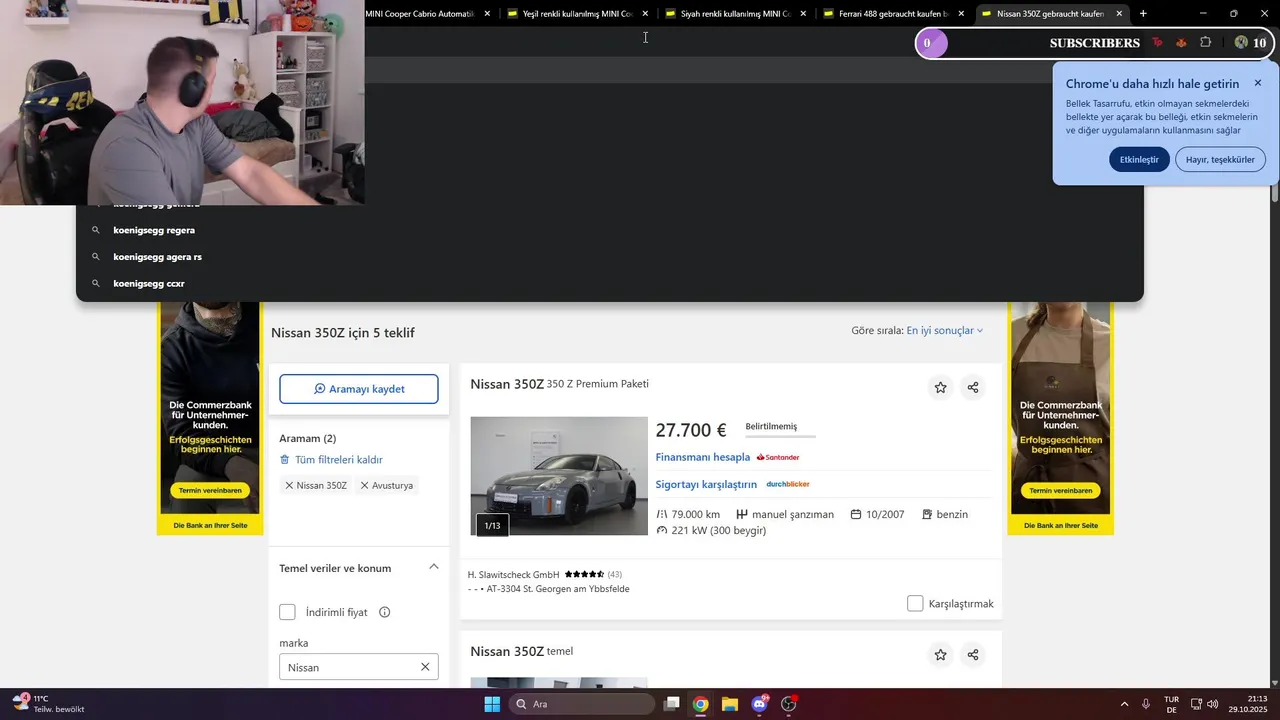Open the Nissan 350Z Premium Paketi title

pyautogui.click(x=560, y=384)
